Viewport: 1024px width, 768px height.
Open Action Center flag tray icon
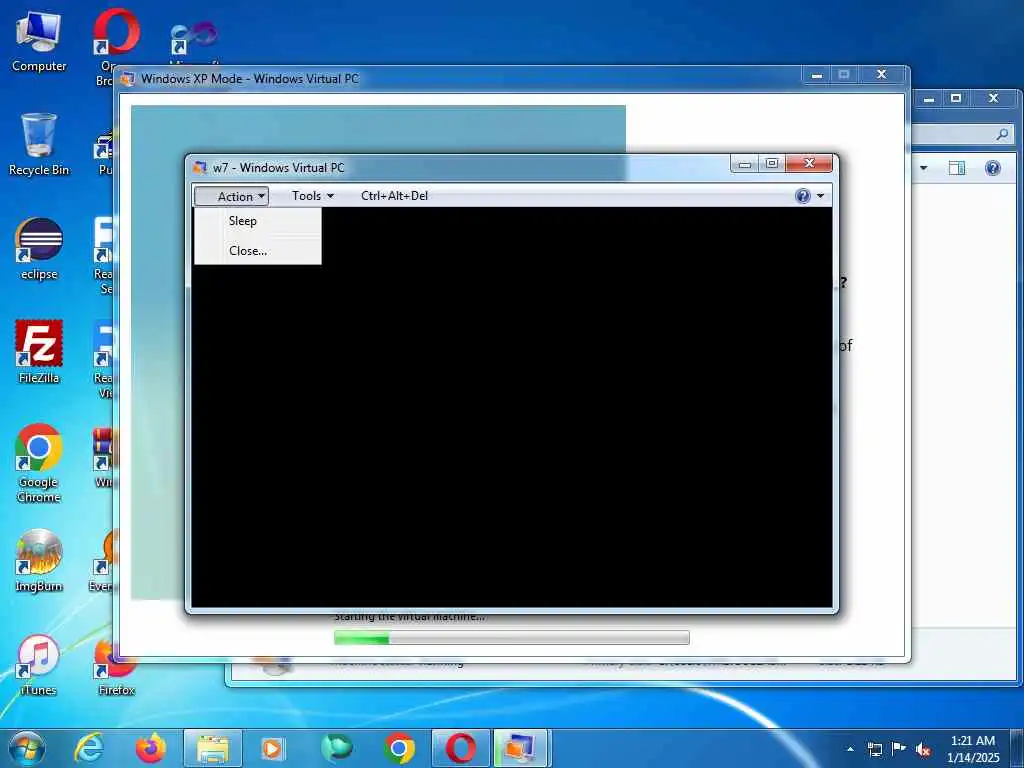[899, 748]
